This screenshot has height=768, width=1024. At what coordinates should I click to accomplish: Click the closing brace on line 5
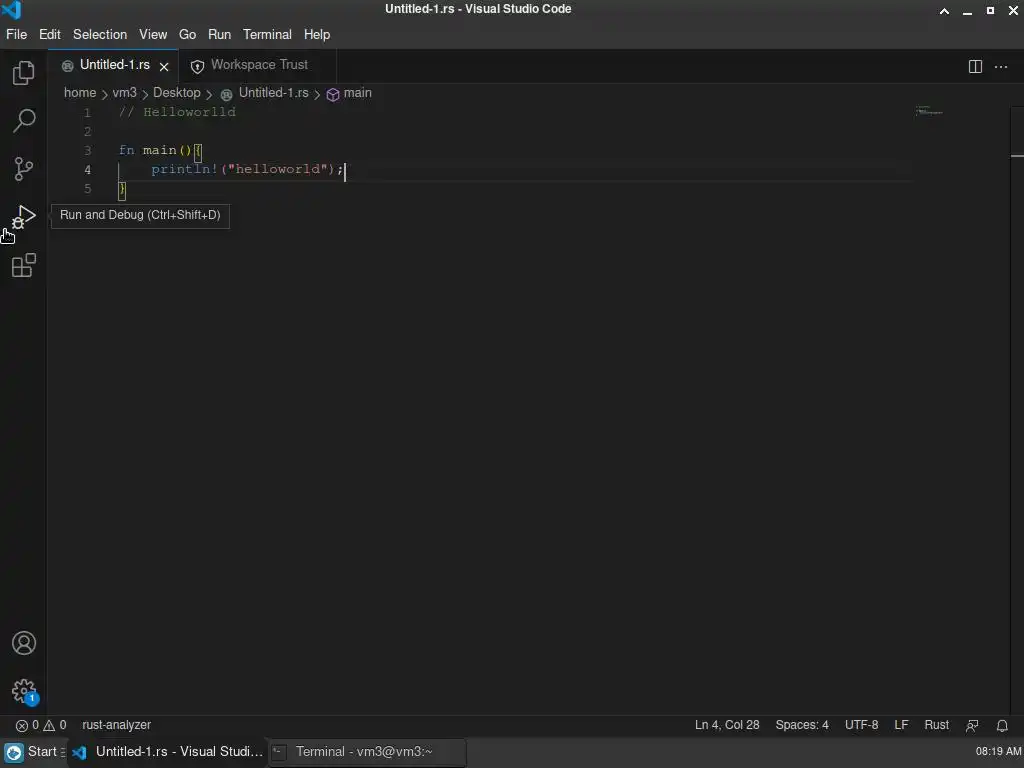coord(122,189)
